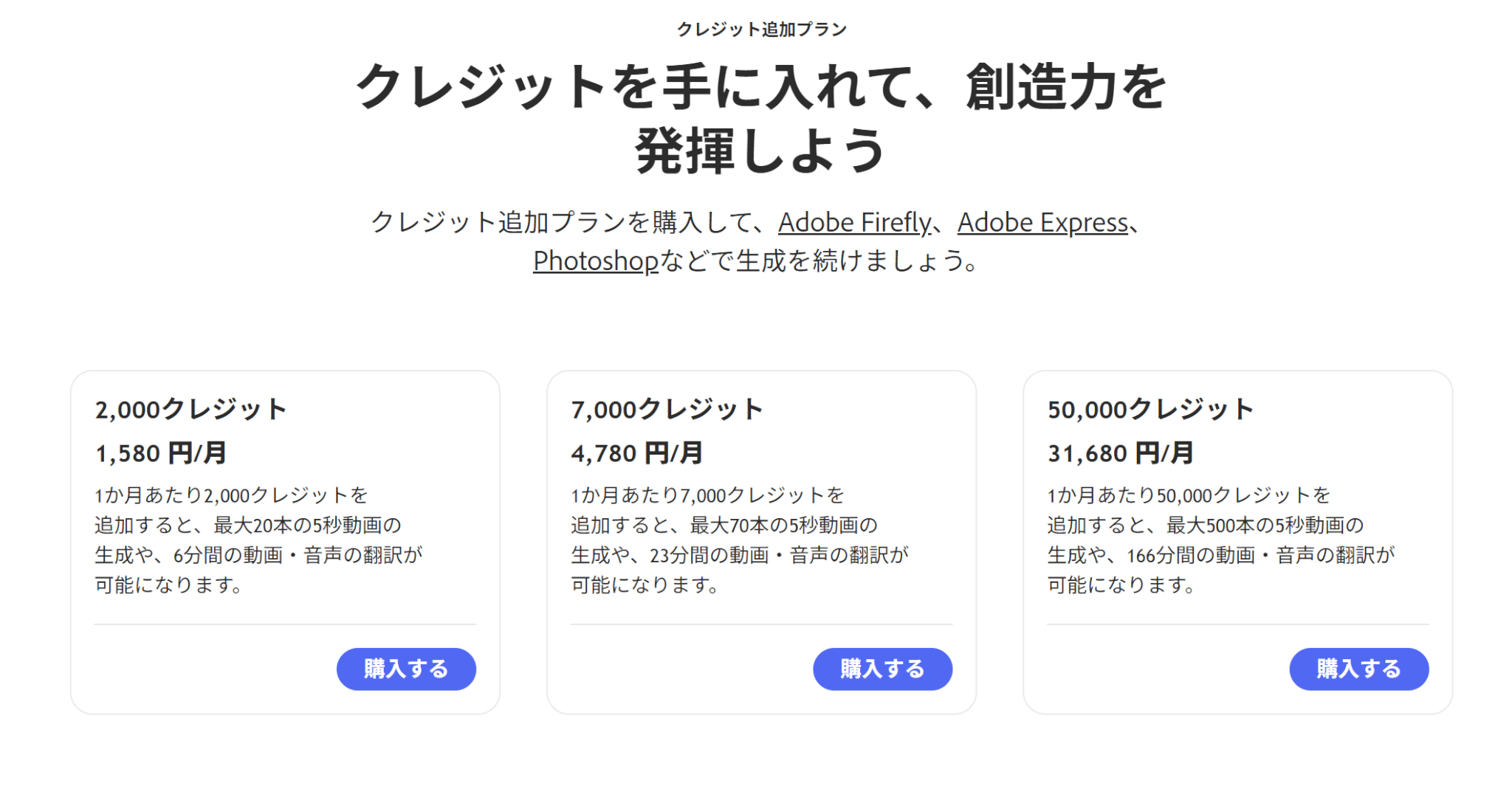Click the などで生成を続けましょう subtitle text
The image size is (1512, 789).
(818, 261)
